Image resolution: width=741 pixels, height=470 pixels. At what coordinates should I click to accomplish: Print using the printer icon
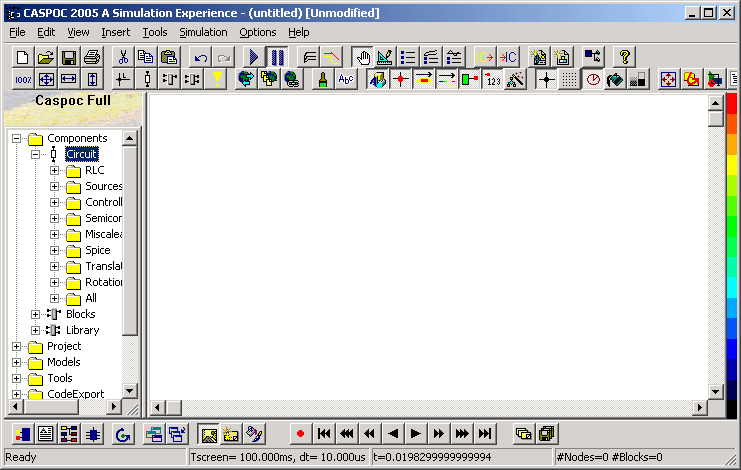(x=92, y=57)
